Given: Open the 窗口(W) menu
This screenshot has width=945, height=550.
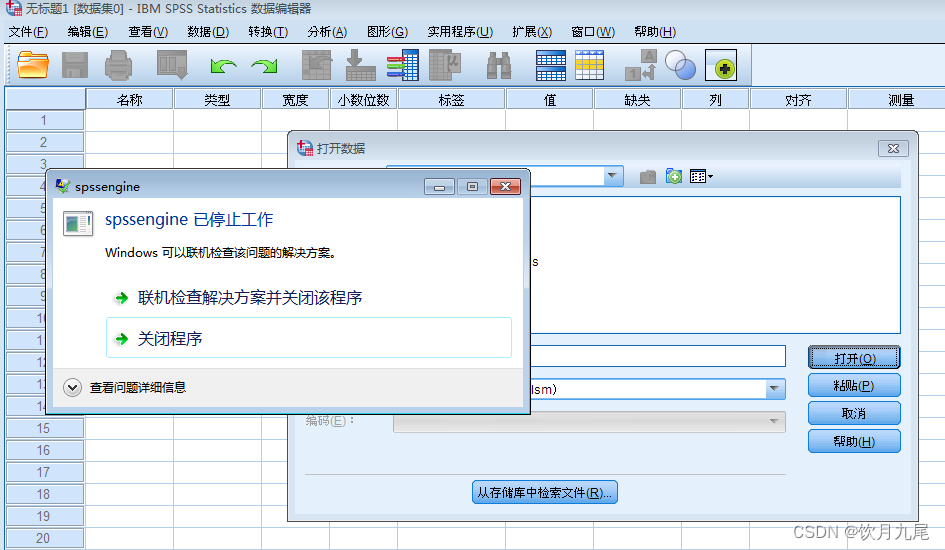Looking at the screenshot, I should [x=592, y=31].
